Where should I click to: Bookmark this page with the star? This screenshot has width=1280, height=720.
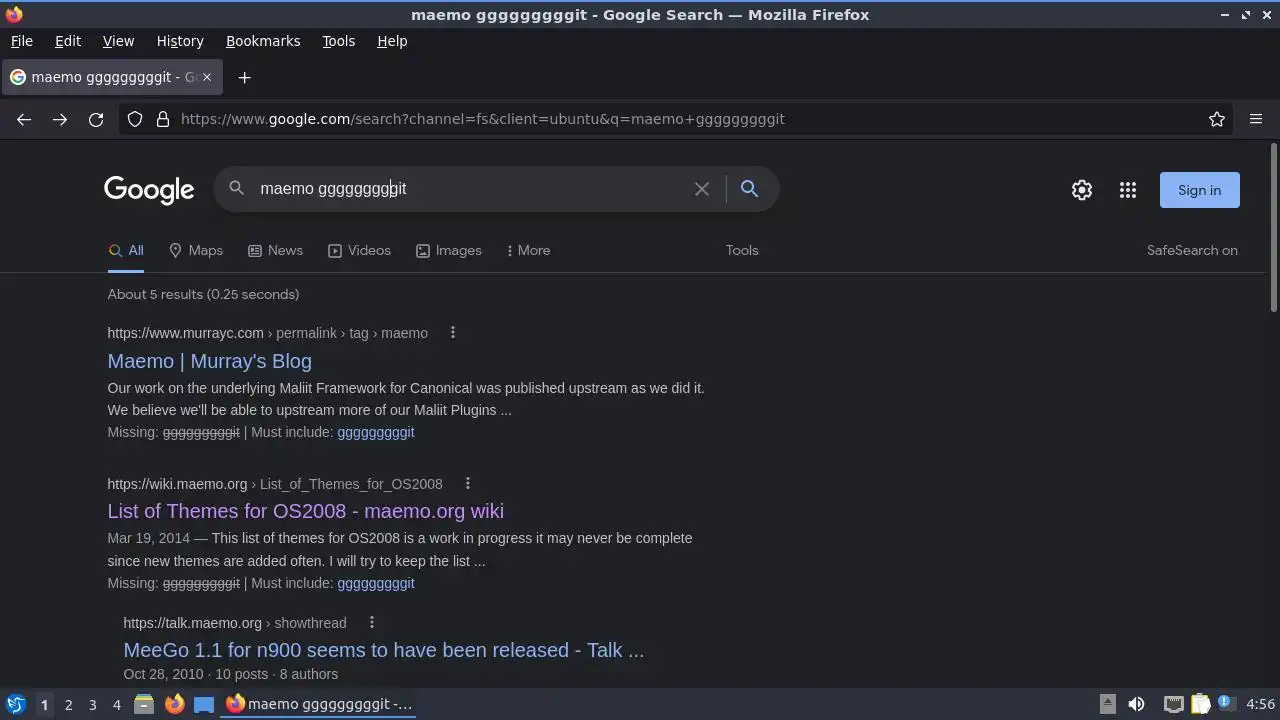(x=1217, y=119)
